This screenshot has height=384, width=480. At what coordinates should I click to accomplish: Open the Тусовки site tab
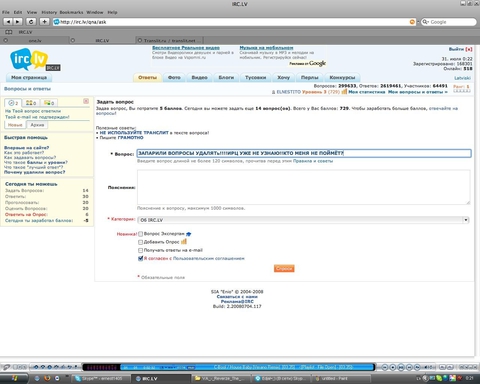[256, 77]
